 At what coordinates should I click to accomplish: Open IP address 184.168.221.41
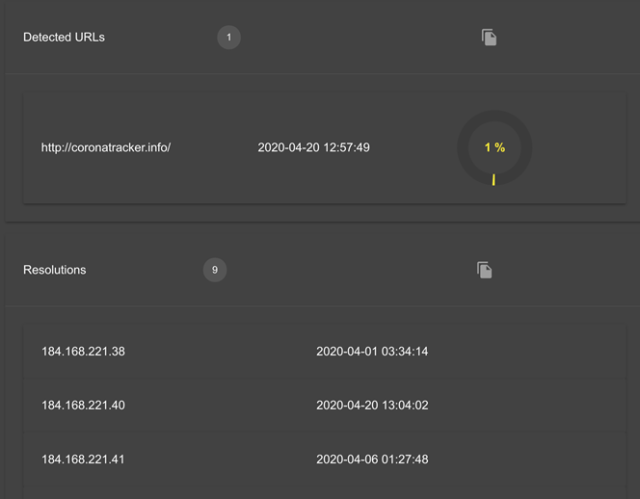[x=83, y=459]
